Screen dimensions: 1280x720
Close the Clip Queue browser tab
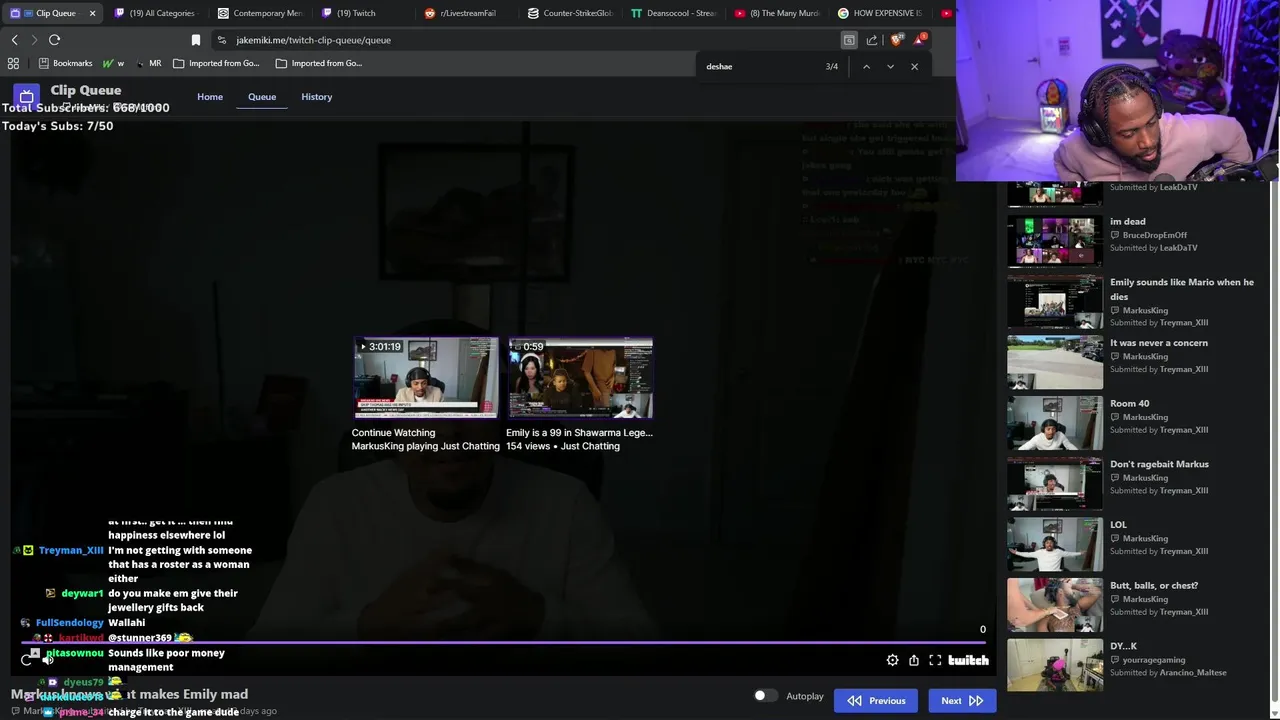[92, 13]
